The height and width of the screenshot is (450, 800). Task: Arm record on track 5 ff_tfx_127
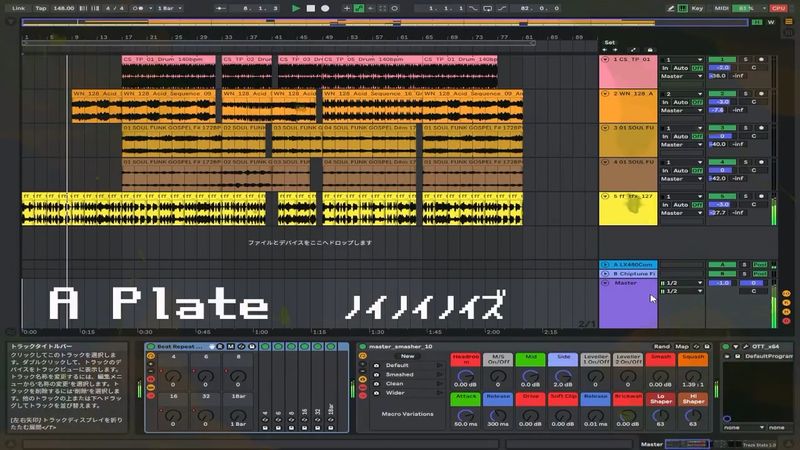(x=760, y=196)
